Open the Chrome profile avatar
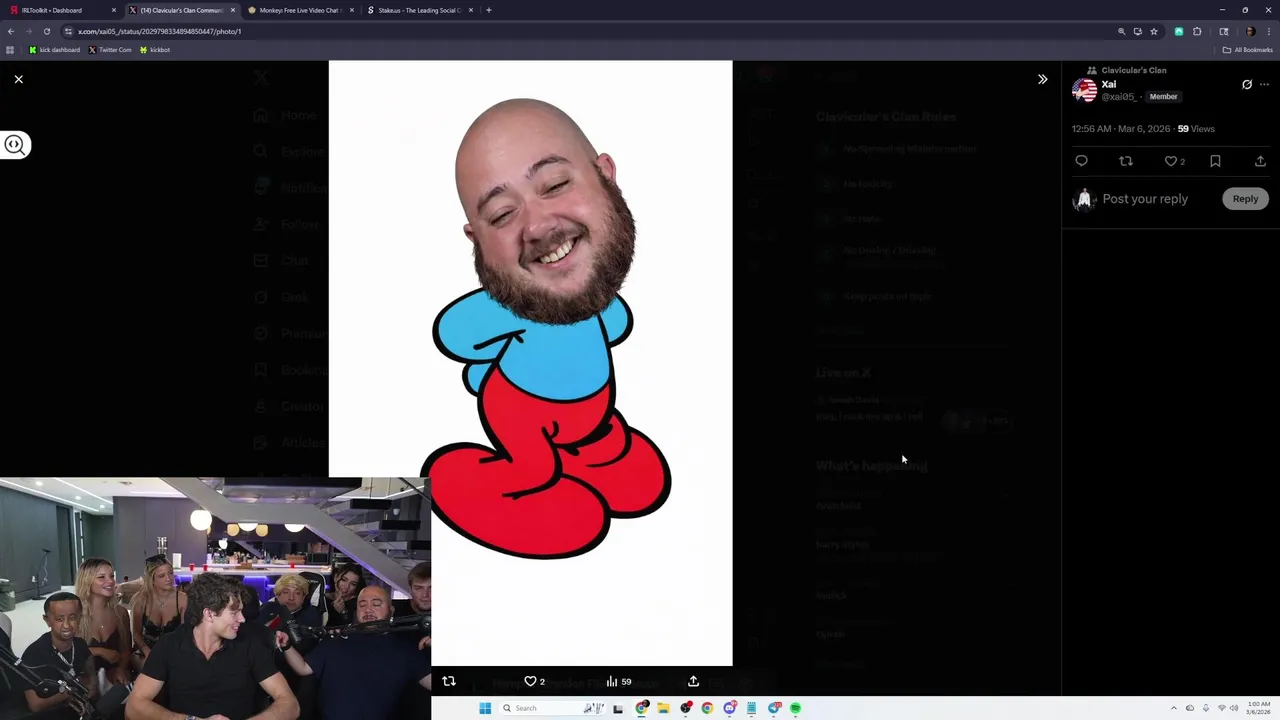 (1250, 31)
